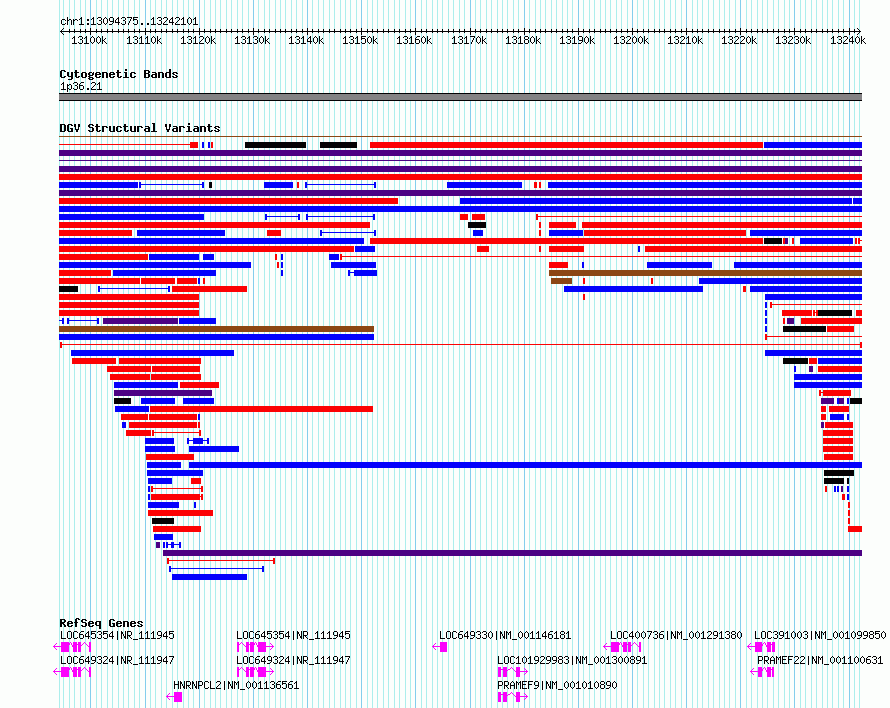Select the brown variant bar spanning 13094k to 13152k

pyautogui.click(x=216, y=329)
